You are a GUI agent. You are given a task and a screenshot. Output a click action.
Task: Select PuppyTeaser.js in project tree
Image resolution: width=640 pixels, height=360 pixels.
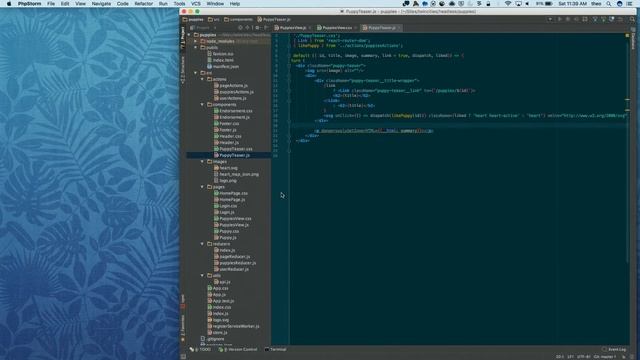point(232,156)
